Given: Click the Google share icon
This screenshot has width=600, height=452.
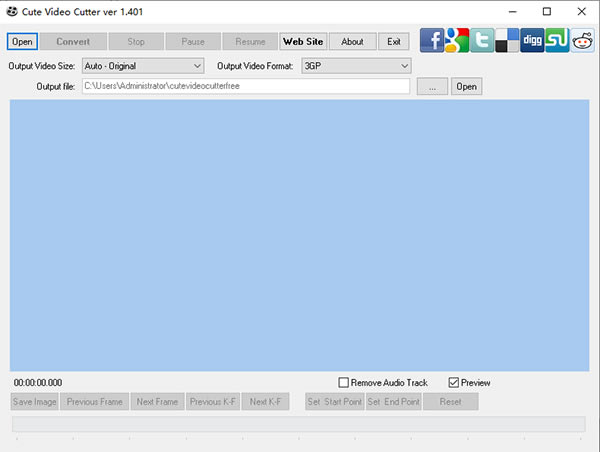Looking at the screenshot, I should click(457, 40).
